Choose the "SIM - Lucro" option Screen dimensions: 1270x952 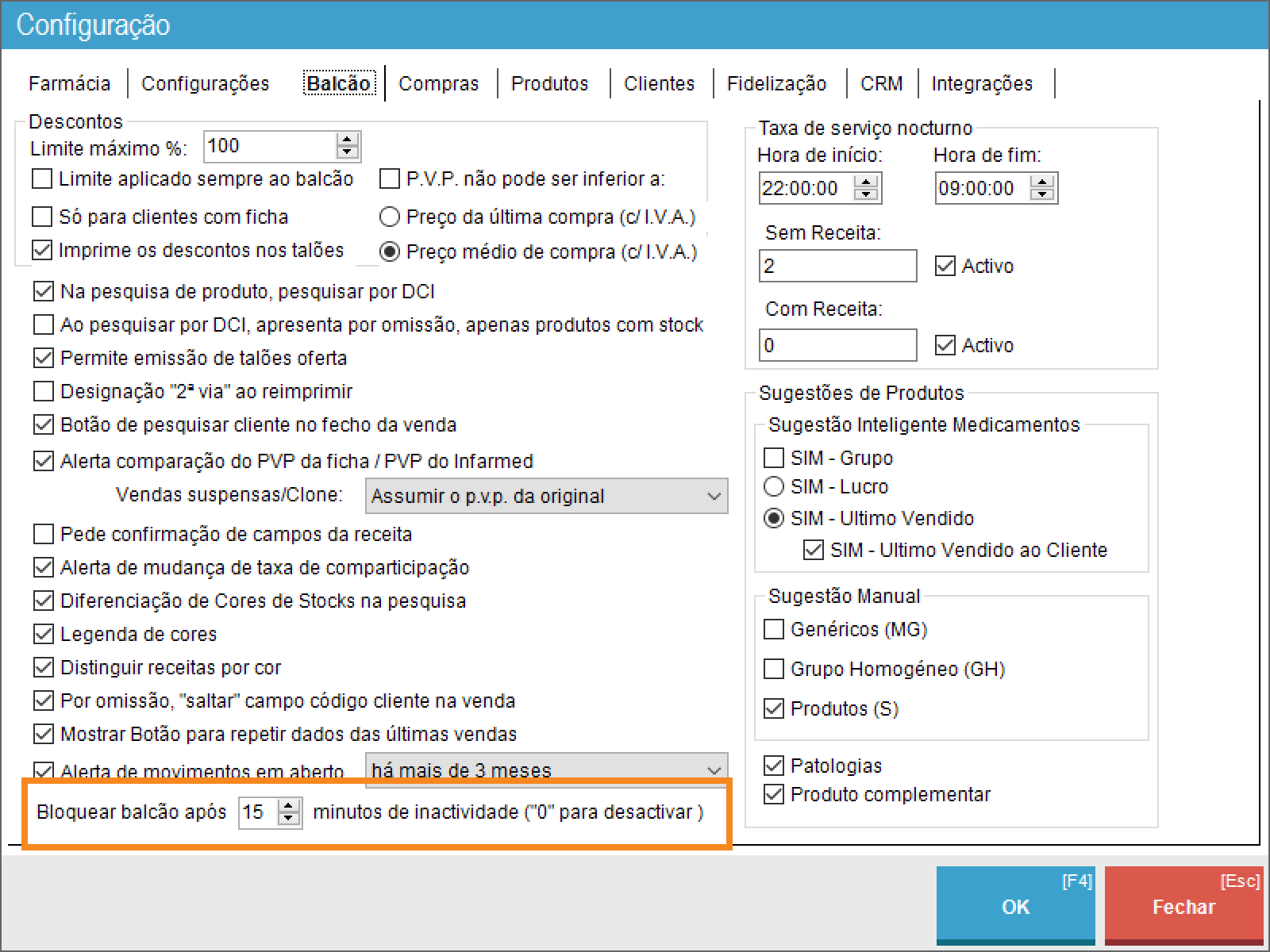774,486
